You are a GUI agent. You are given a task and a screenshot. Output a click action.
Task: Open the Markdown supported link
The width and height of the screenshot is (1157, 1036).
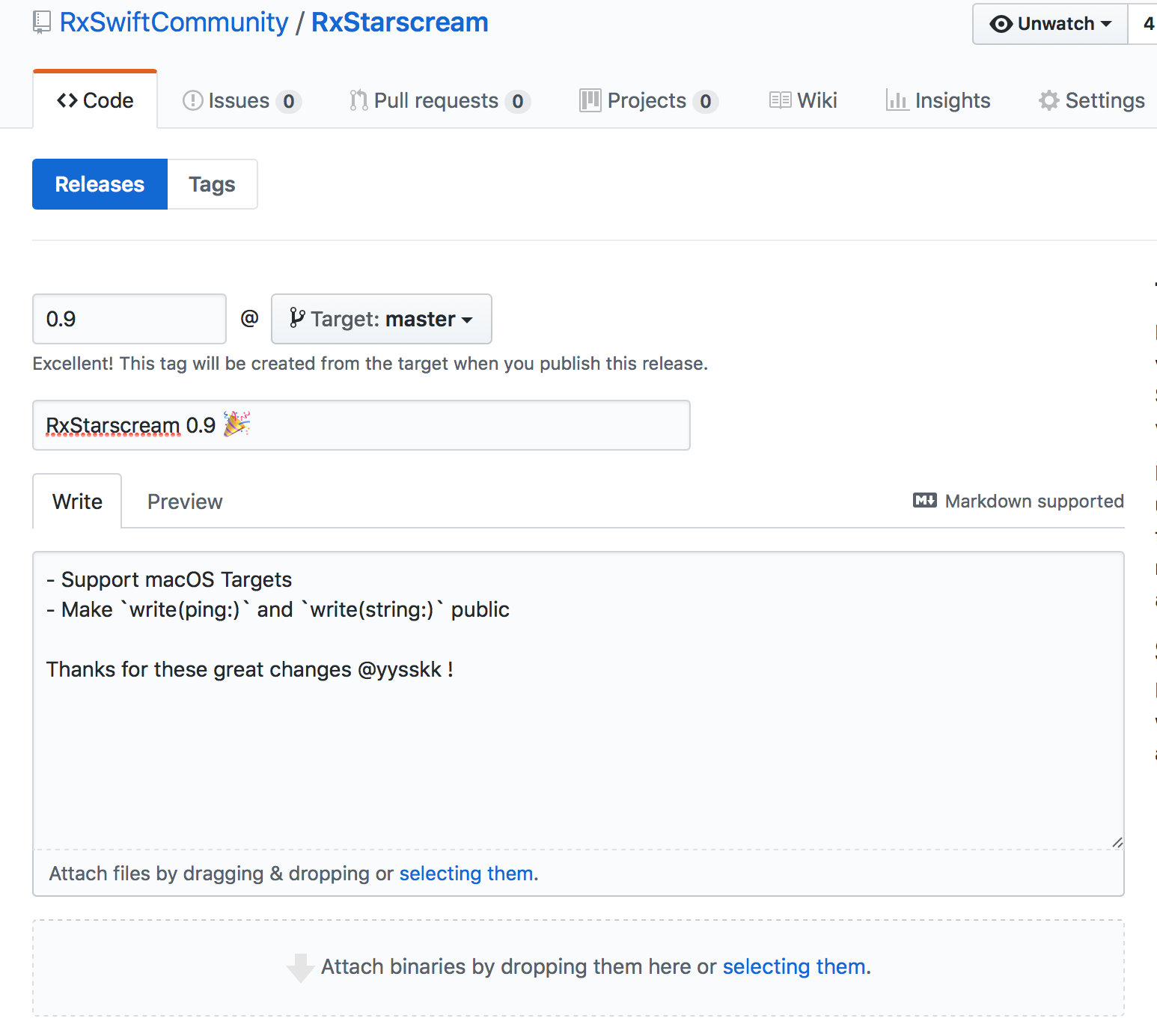point(1019,501)
